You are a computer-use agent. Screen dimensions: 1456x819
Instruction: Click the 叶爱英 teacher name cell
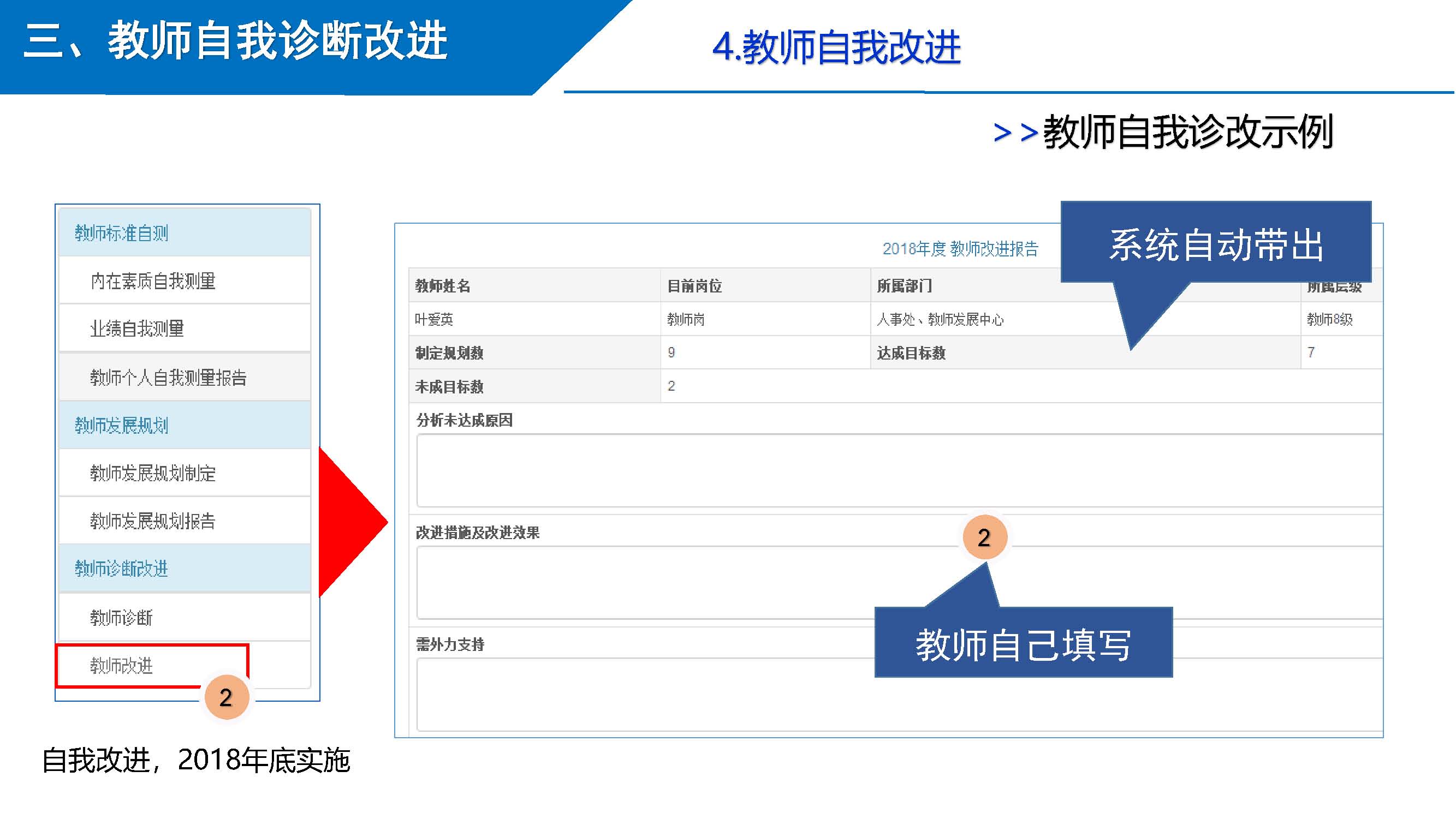(x=434, y=320)
